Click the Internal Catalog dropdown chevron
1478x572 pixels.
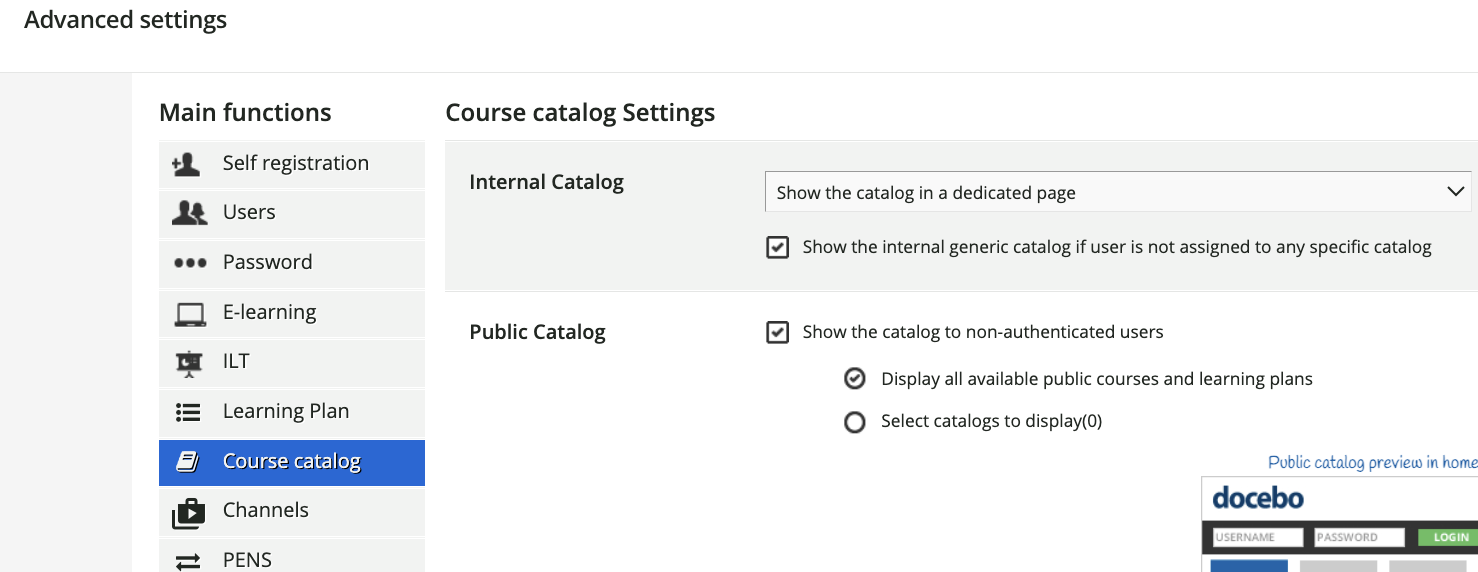point(1455,192)
